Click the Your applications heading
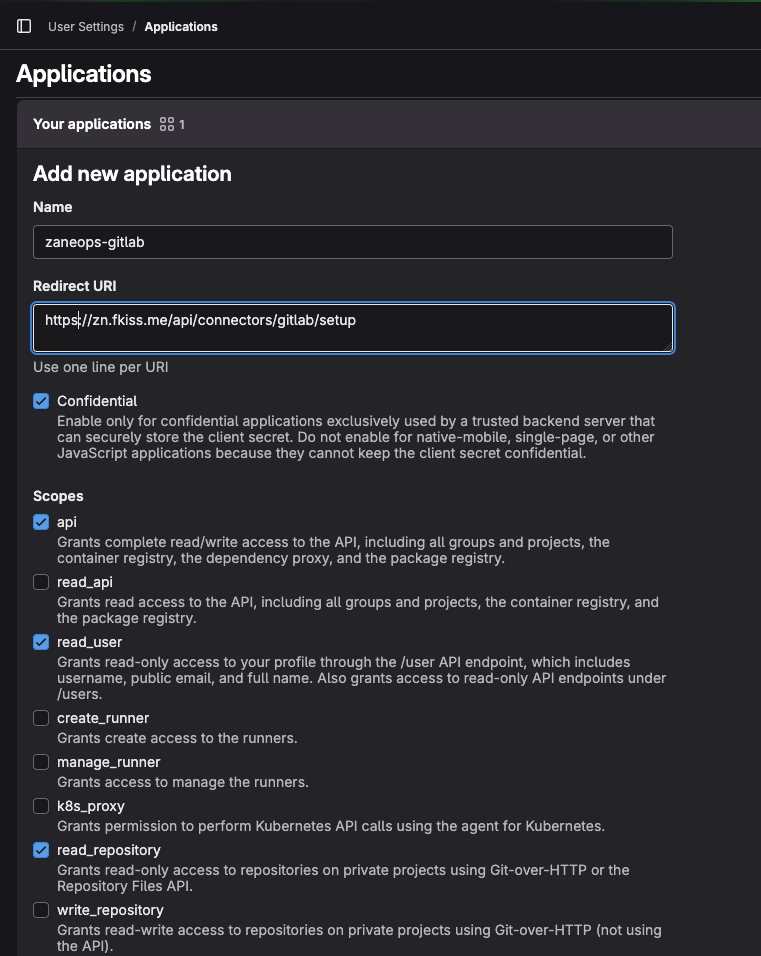The height and width of the screenshot is (956, 761). coord(91,124)
